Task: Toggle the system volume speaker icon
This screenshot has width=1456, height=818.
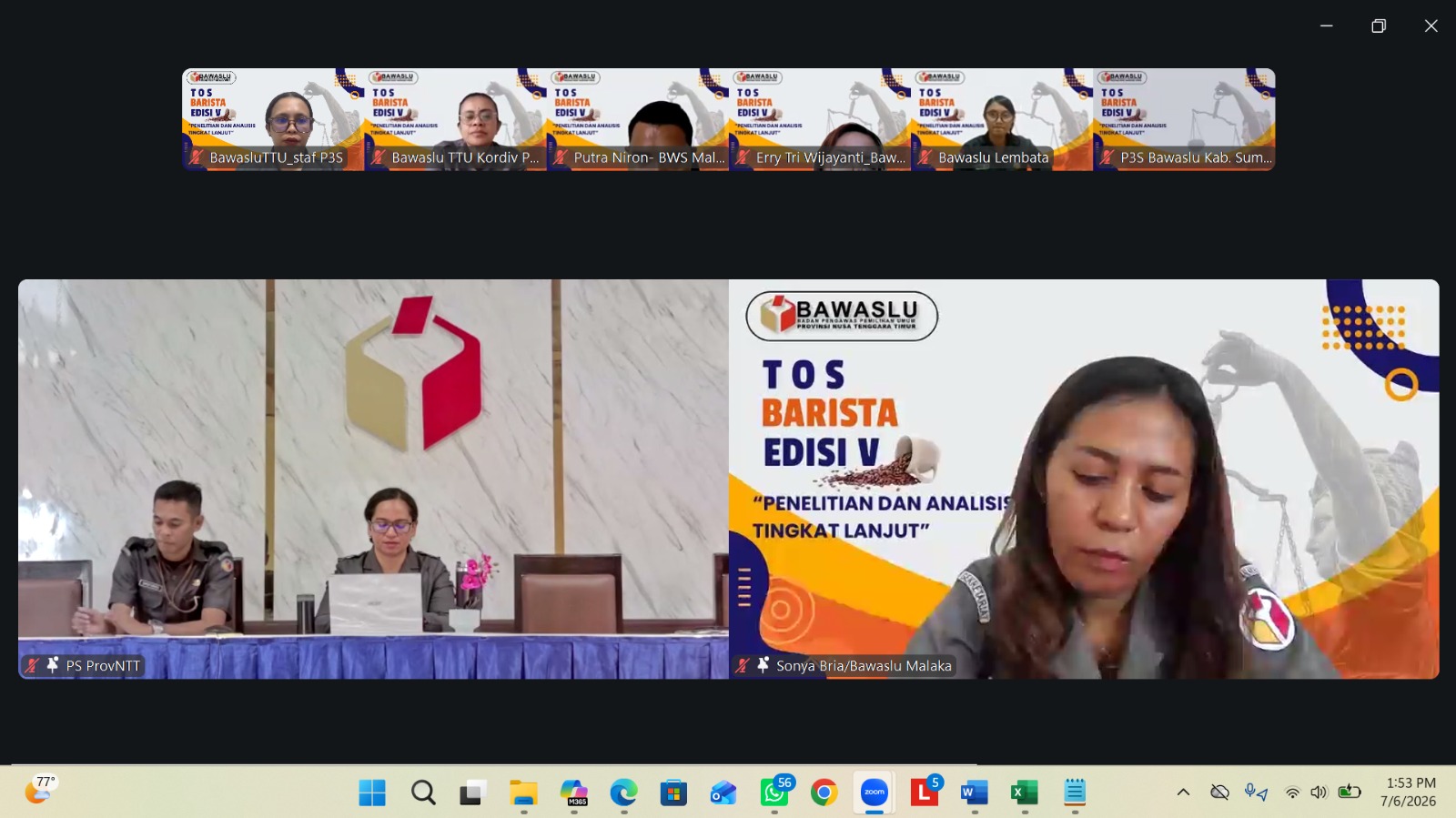Action: 1319,793
